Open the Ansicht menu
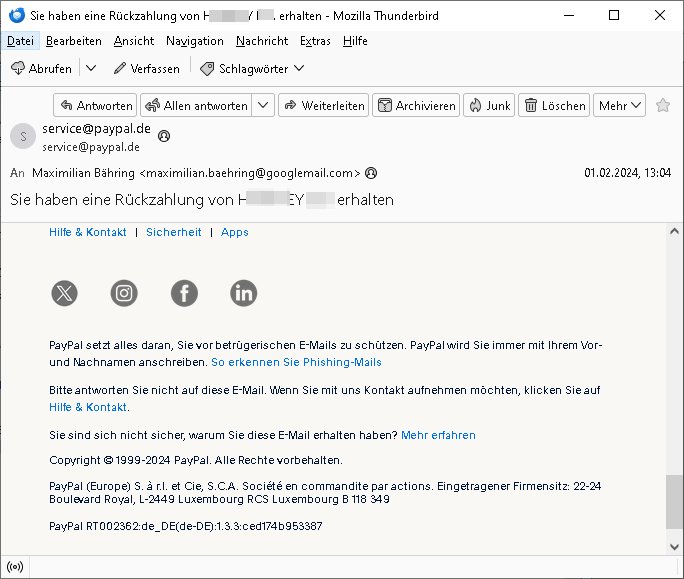The width and height of the screenshot is (684, 579). click(134, 41)
